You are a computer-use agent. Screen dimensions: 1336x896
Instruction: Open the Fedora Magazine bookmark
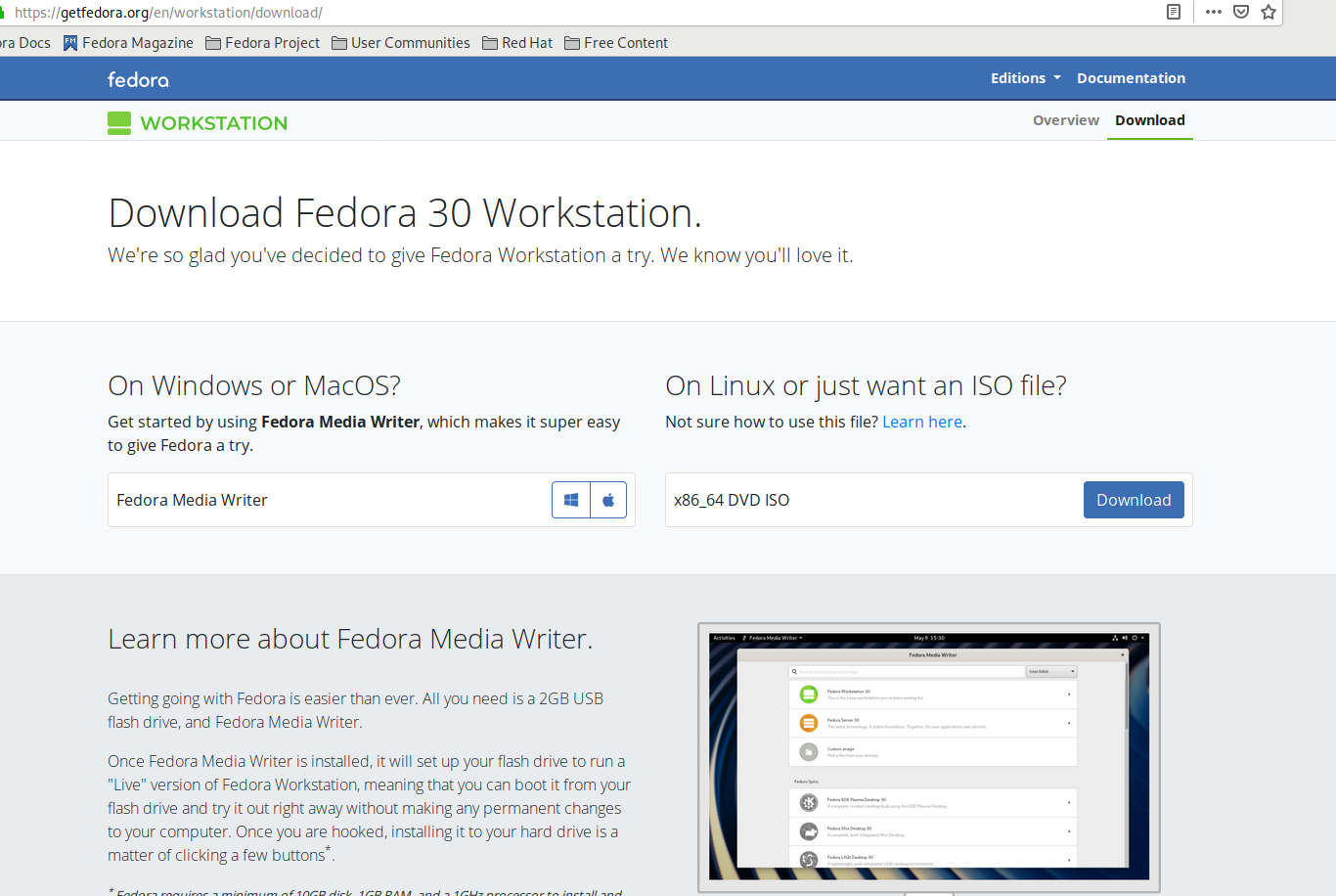pyautogui.click(x=128, y=43)
